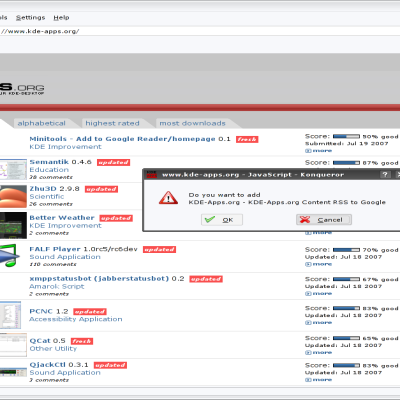This screenshot has width=400, height=400.
Task: Expand more for QCat entry
Action: click(x=319, y=352)
